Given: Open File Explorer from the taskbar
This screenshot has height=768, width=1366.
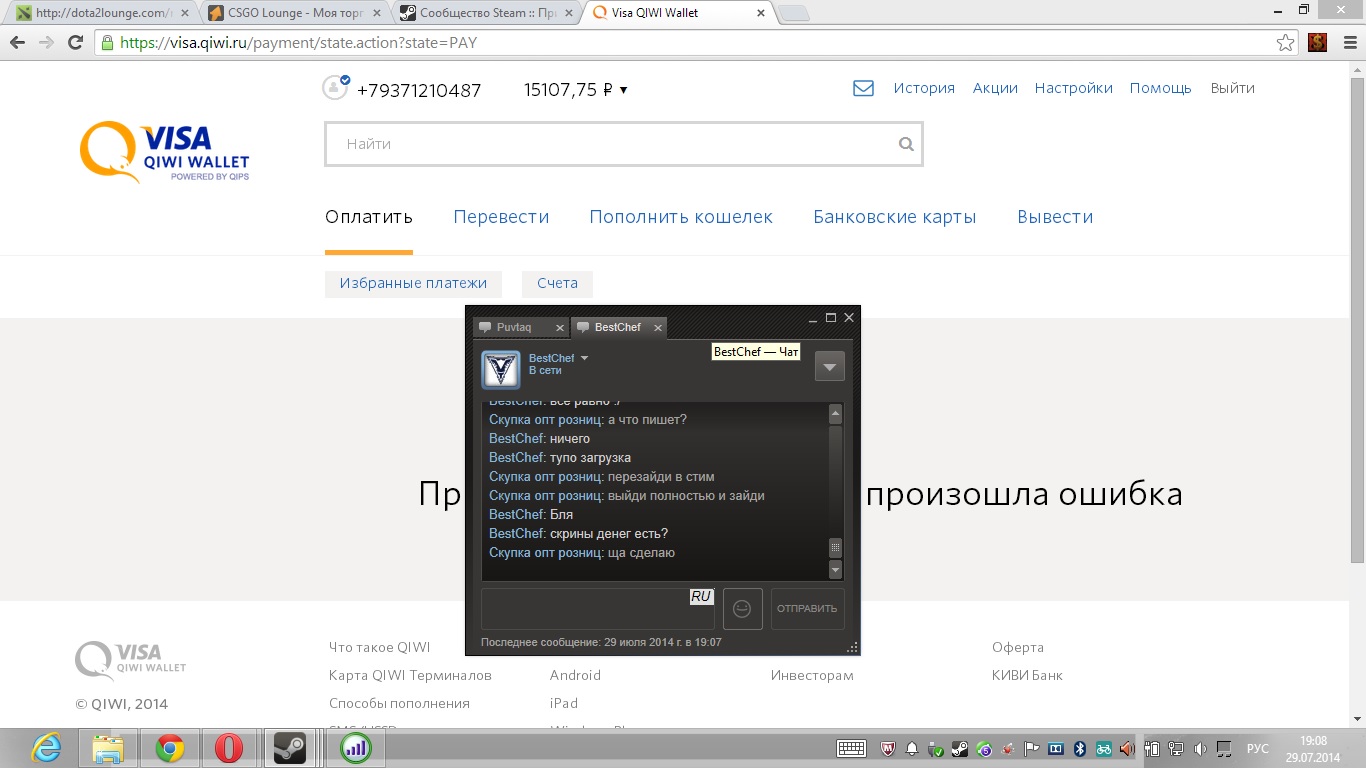Looking at the screenshot, I should 108,748.
